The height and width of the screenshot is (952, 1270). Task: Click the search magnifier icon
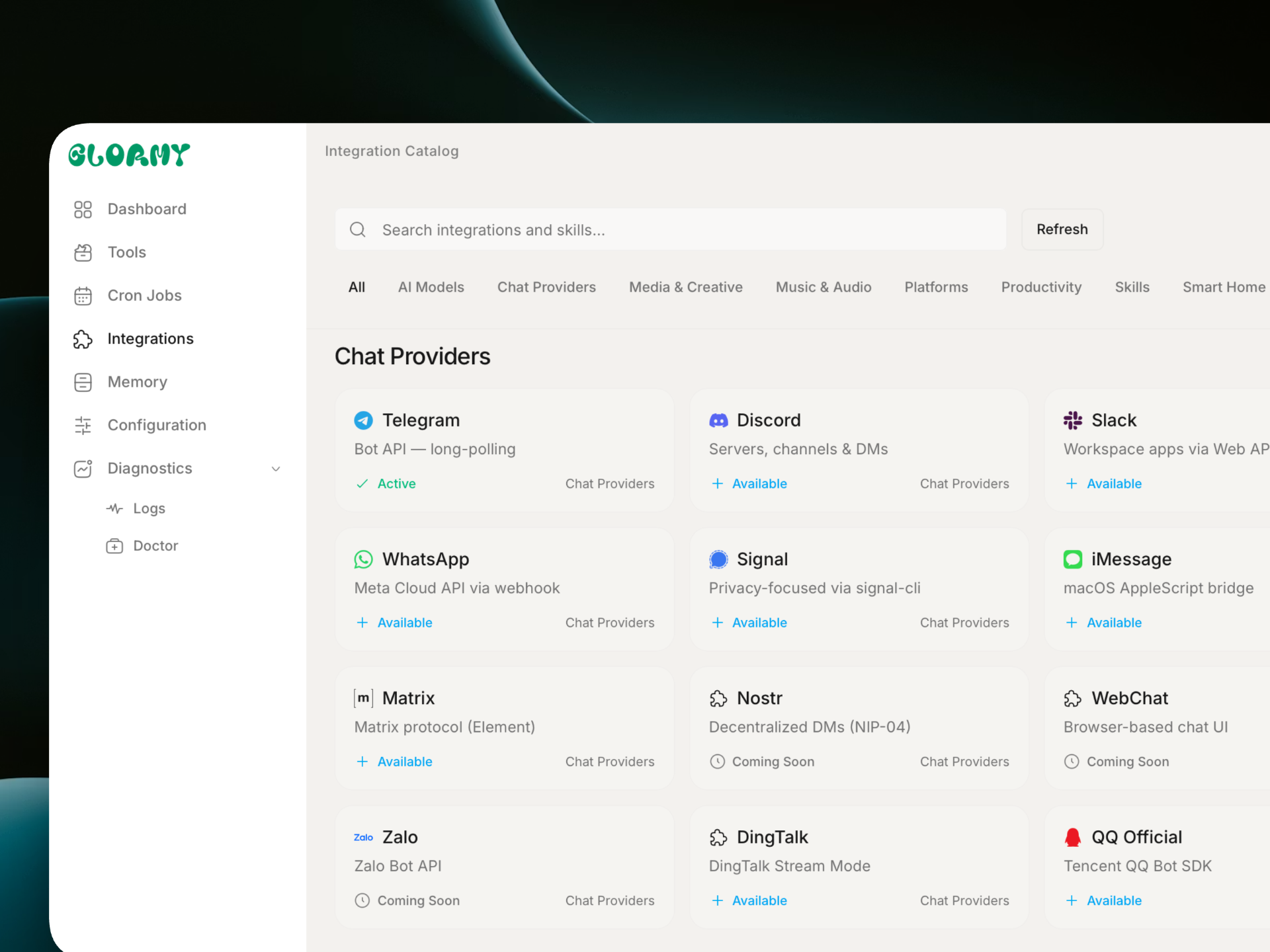point(358,229)
